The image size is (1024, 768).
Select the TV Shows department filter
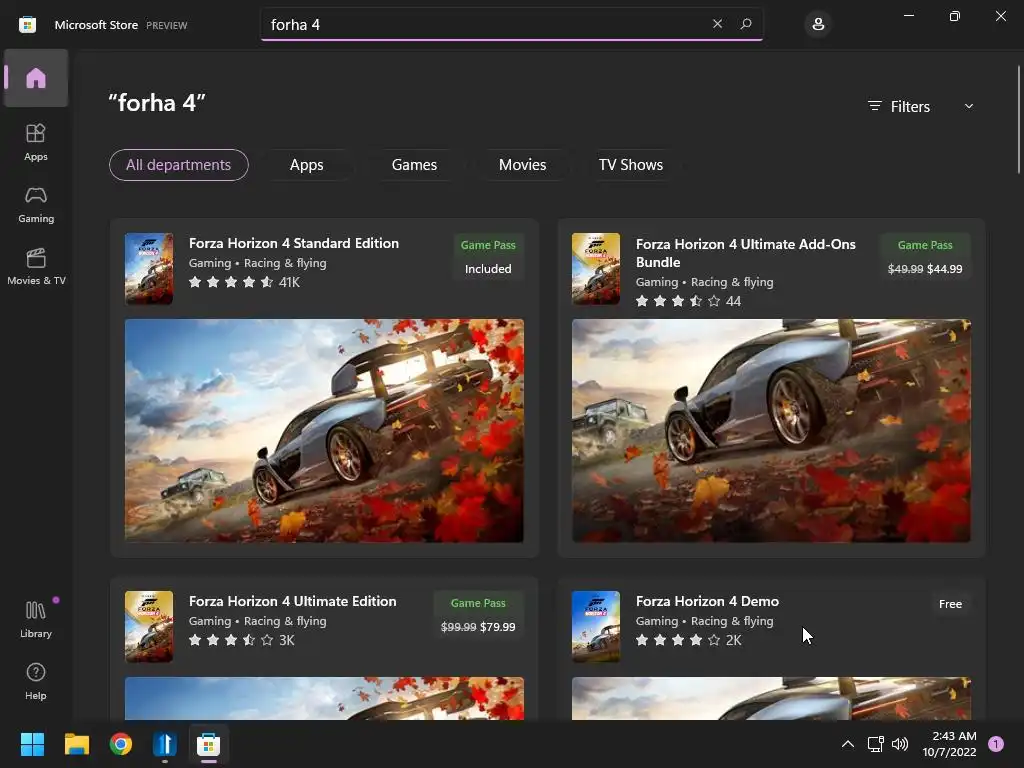pos(631,165)
